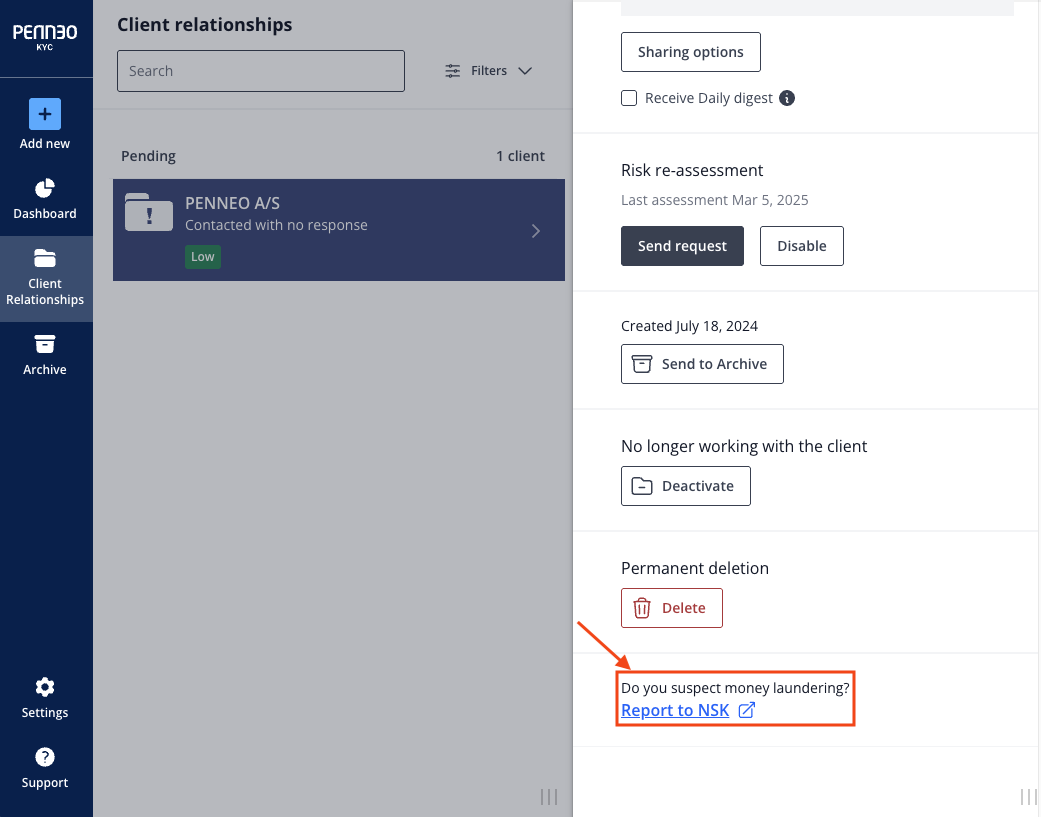Image resolution: width=1041 pixels, height=817 pixels.
Task: Go to Add new in sidebar
Action: pyautogui.click(x=44, y=143)
